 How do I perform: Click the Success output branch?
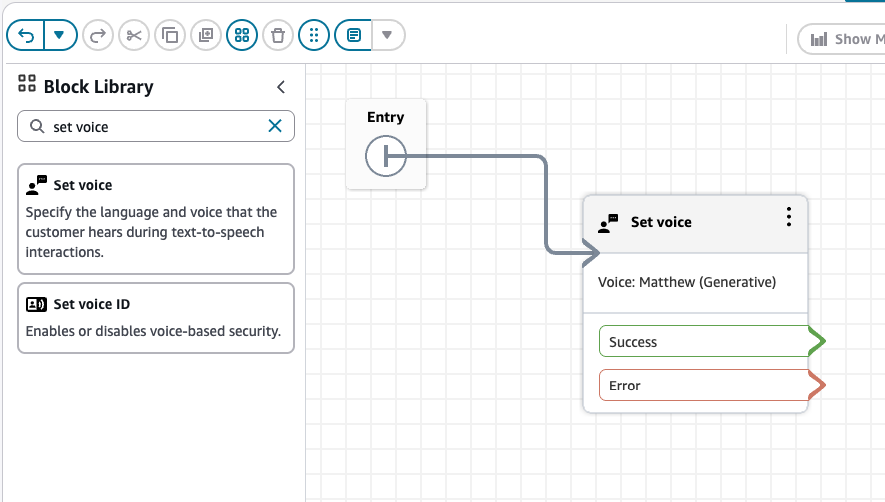(705, 342)
